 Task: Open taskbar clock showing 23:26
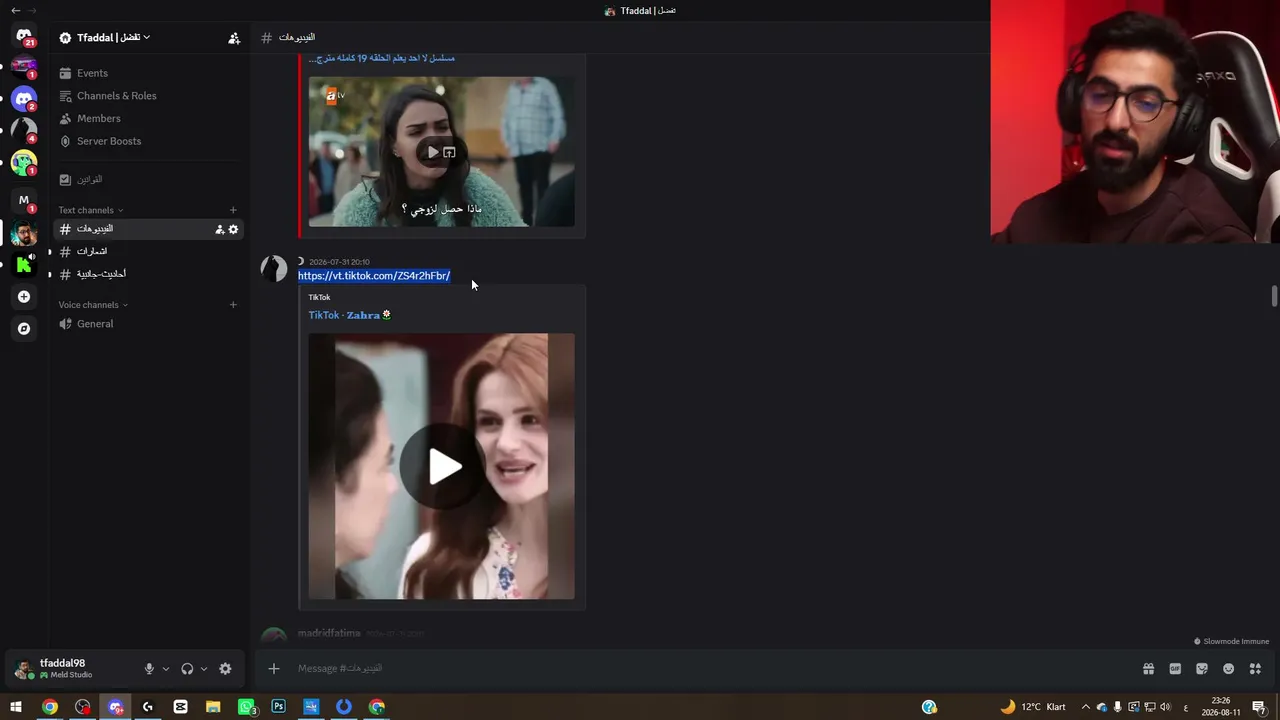[x=1221, y=707]
